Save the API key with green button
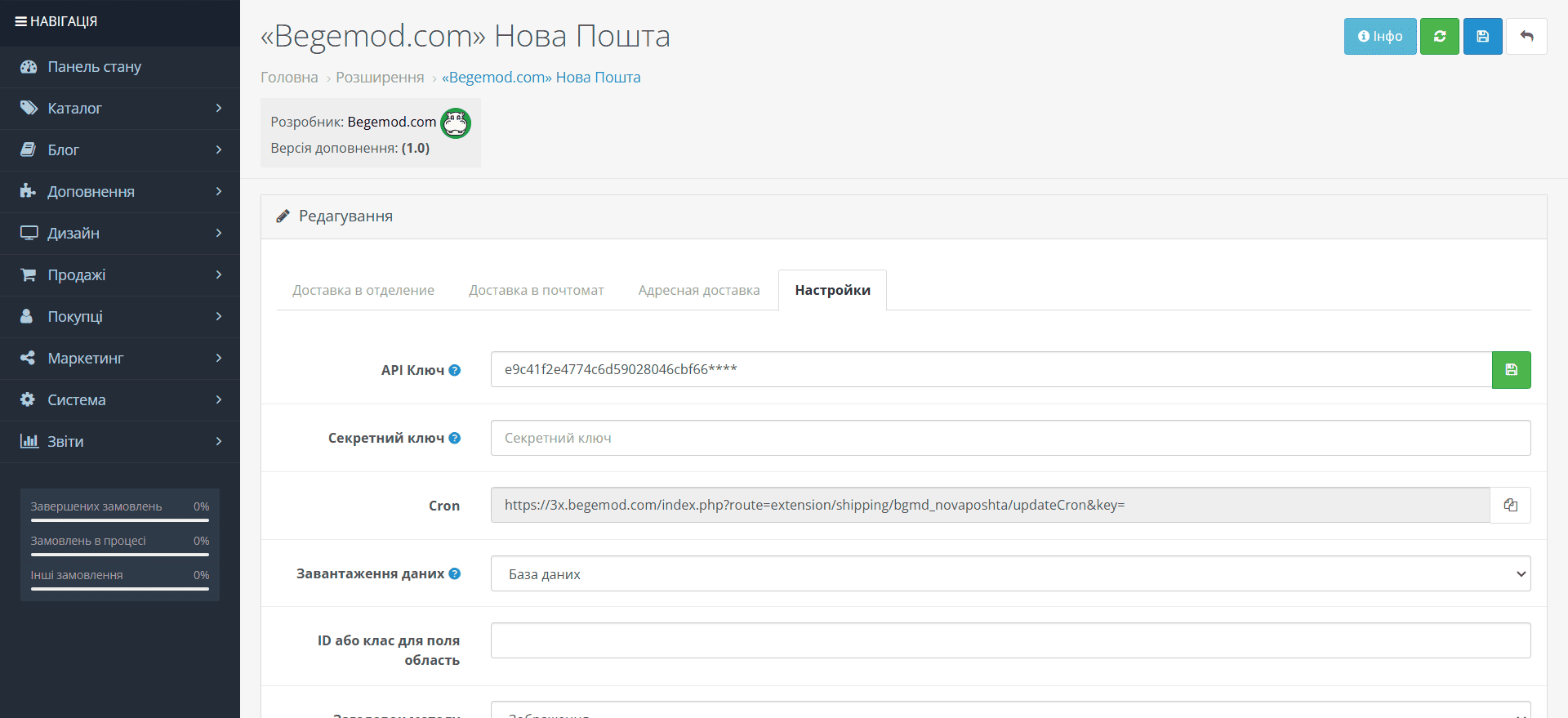 pos(1512,370)
